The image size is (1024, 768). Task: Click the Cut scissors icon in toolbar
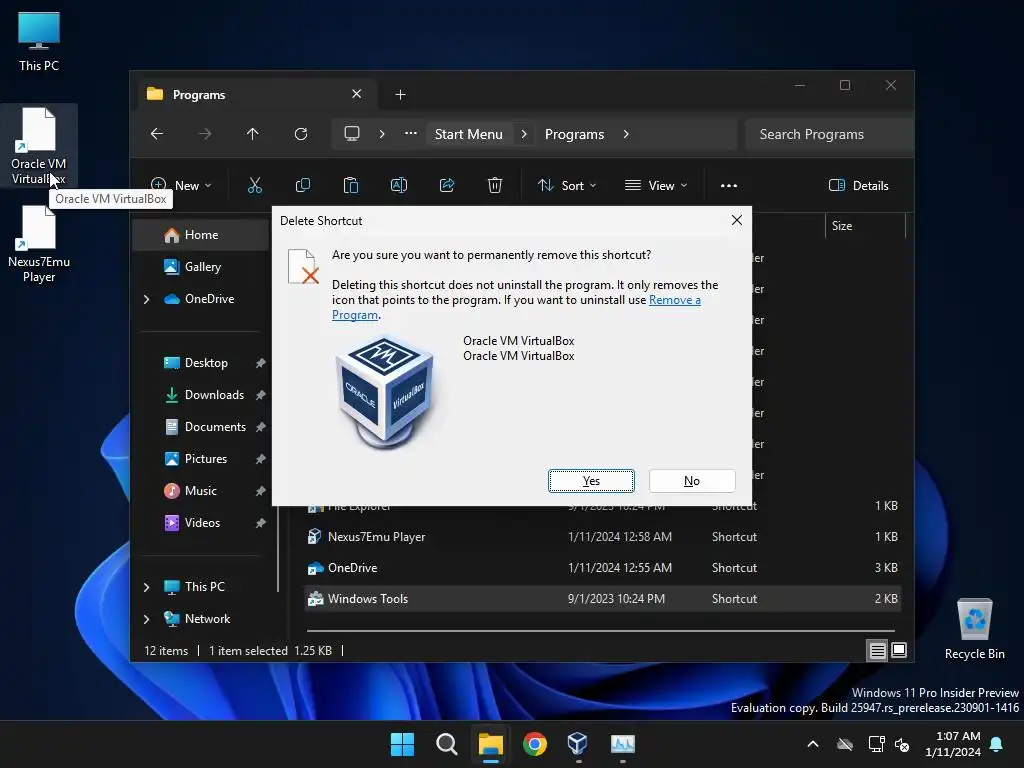(255, 185)
